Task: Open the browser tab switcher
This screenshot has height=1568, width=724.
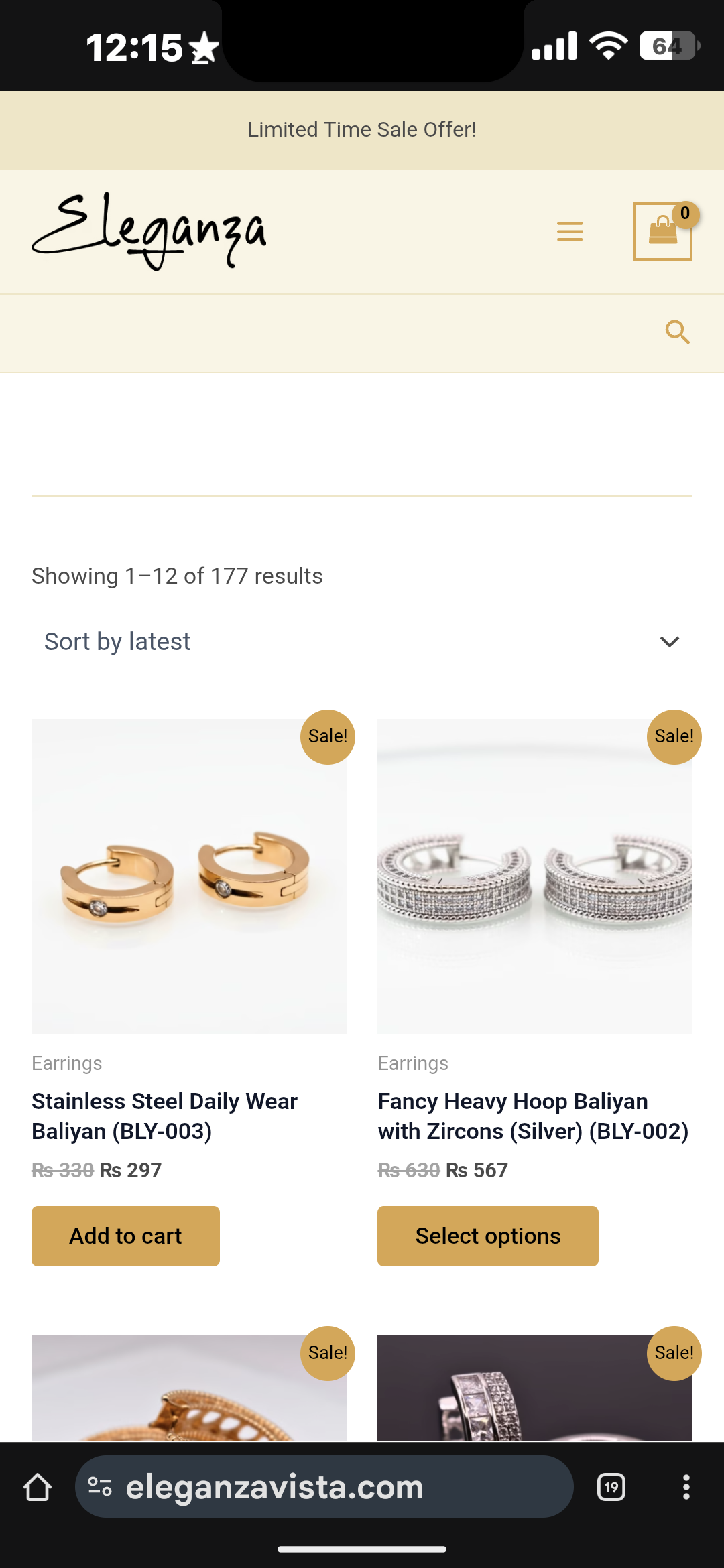Action: coord(611,1488)
